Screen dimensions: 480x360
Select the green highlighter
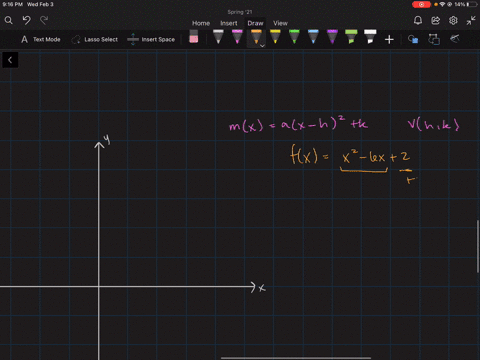coord(351,37)
